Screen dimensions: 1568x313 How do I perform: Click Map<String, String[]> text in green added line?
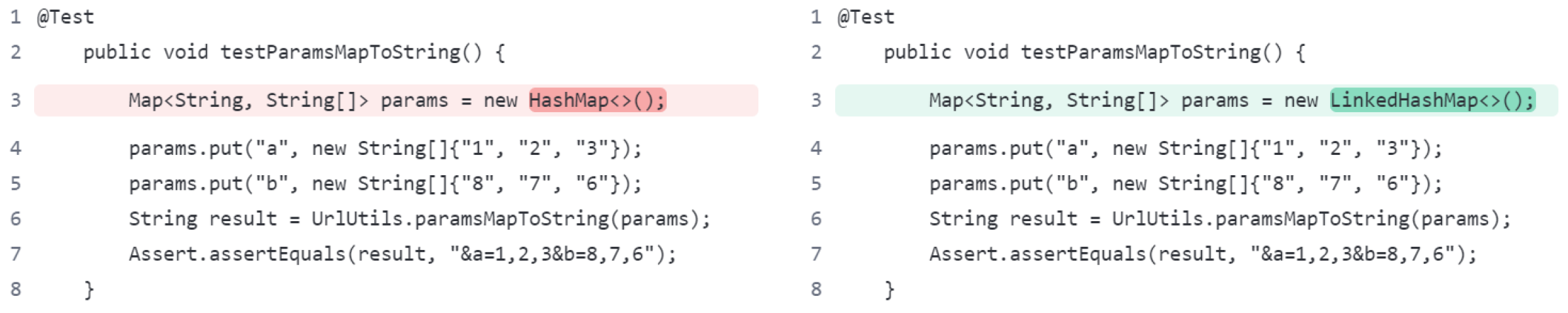coord(1049,100)
